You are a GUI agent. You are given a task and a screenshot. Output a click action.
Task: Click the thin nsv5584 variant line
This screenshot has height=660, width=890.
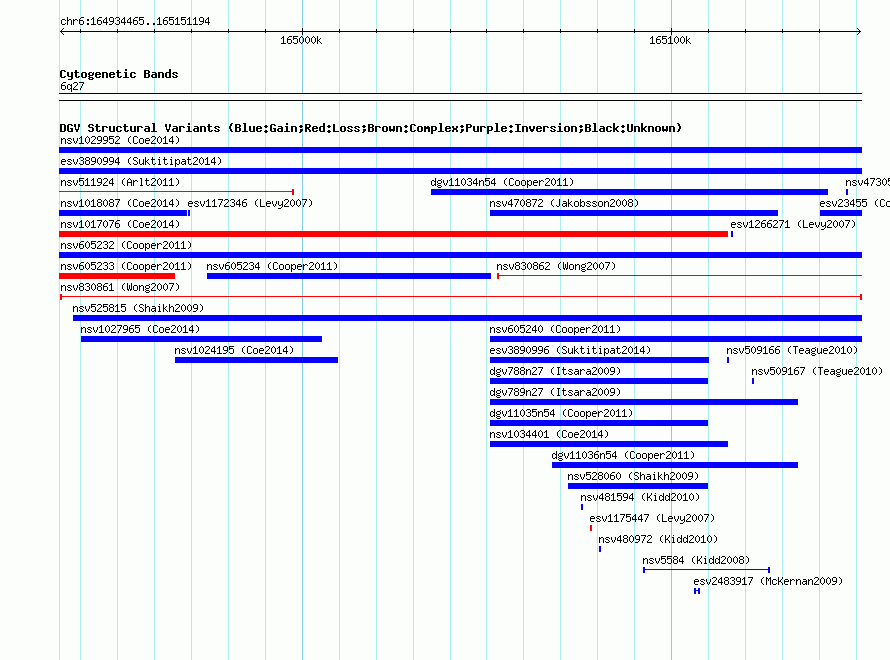pos(707,570)
